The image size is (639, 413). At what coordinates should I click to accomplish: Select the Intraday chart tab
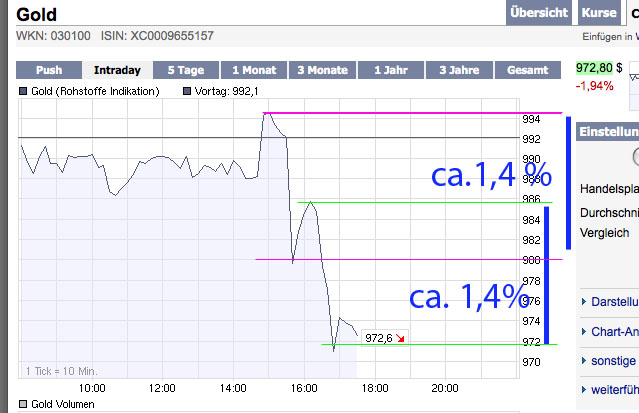click(118, 70)
